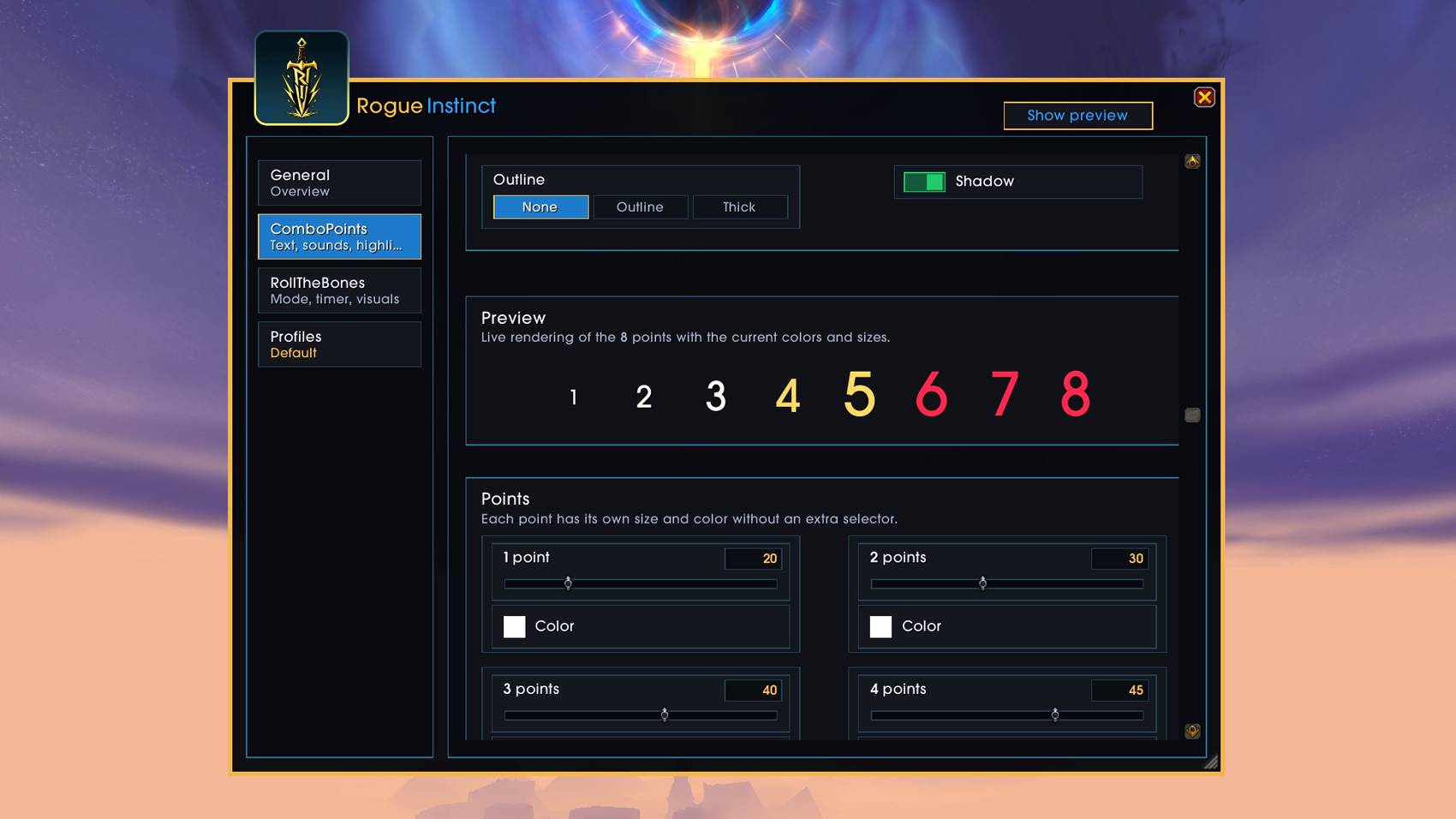This screenshot has width=1456, height=819.
Task: Click the 2 points size field showing 30
Action: (1119, 559)
